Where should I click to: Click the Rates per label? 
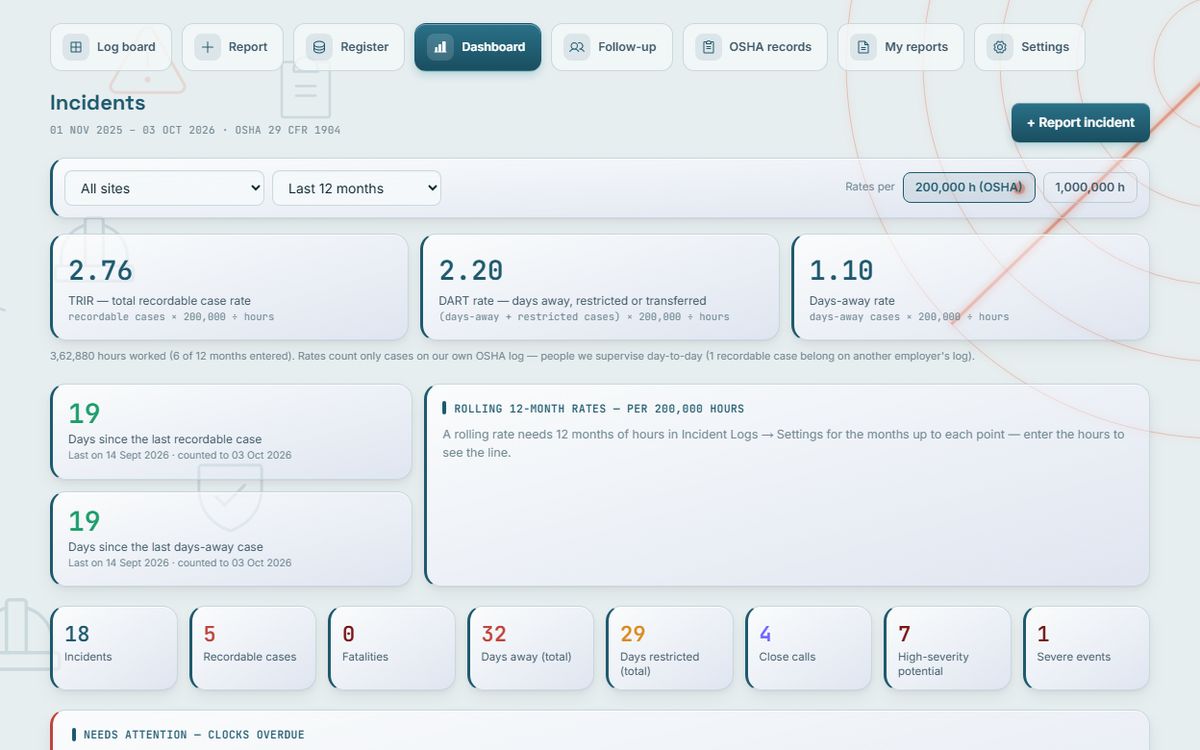click(870, 187)
